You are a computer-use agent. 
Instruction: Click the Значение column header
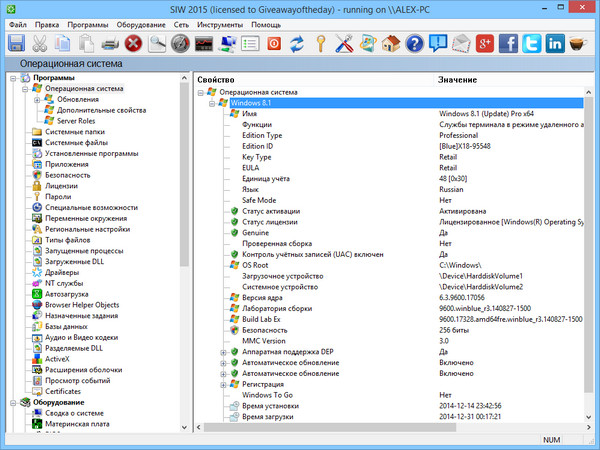click(457, 78)
